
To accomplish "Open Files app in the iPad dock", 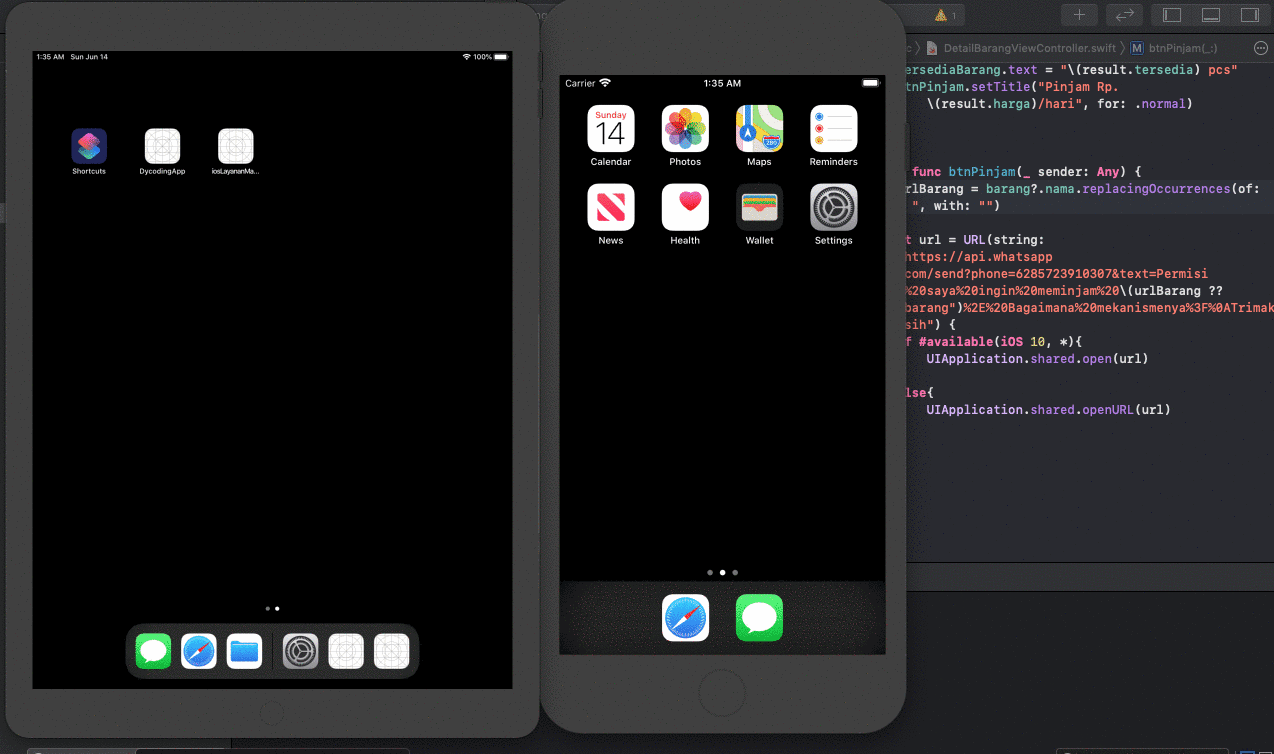I will 244,652.
